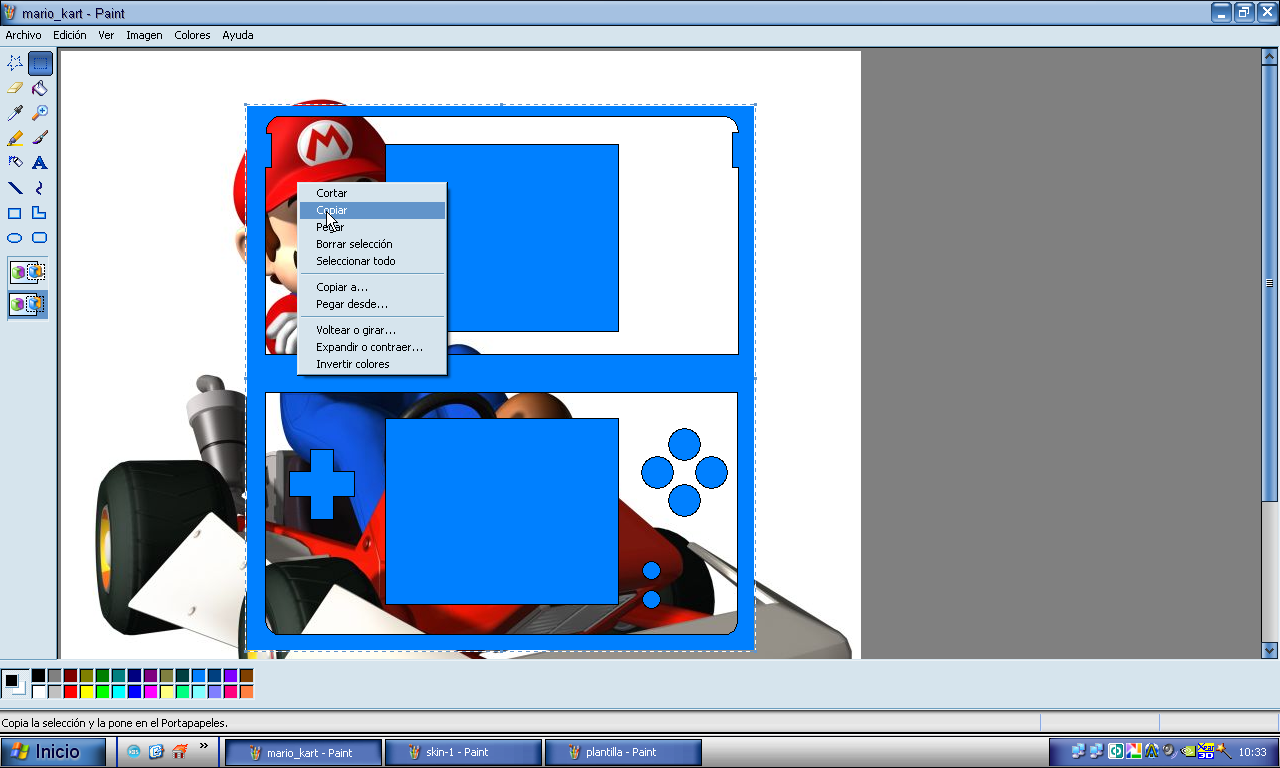
Task: Pick the cyan palette color
Action: [x=119, y=692]
